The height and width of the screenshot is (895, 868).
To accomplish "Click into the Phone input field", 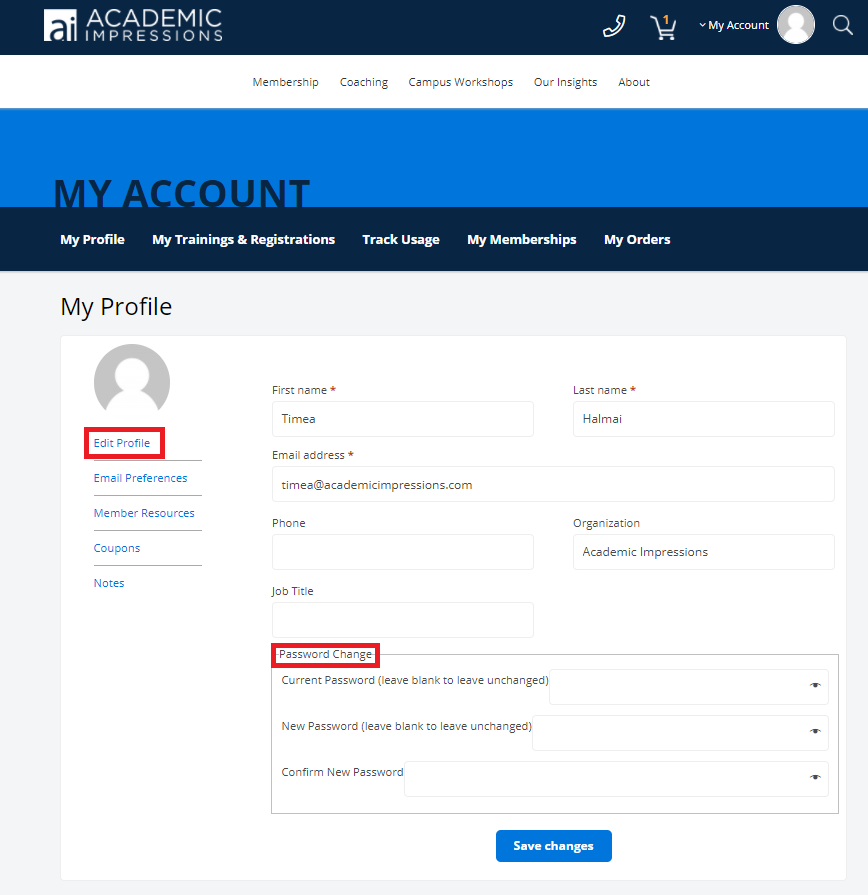I will [x=402, y=552].
